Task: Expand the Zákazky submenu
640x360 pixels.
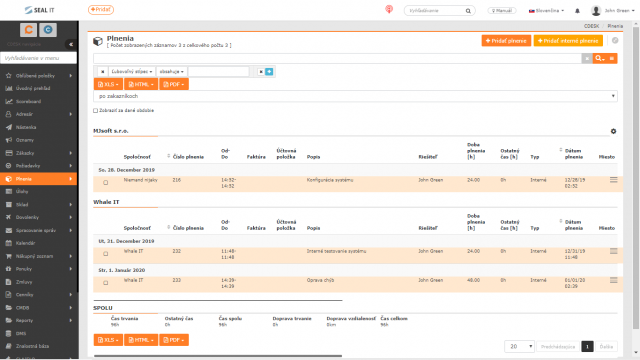Action: point(71,153)
